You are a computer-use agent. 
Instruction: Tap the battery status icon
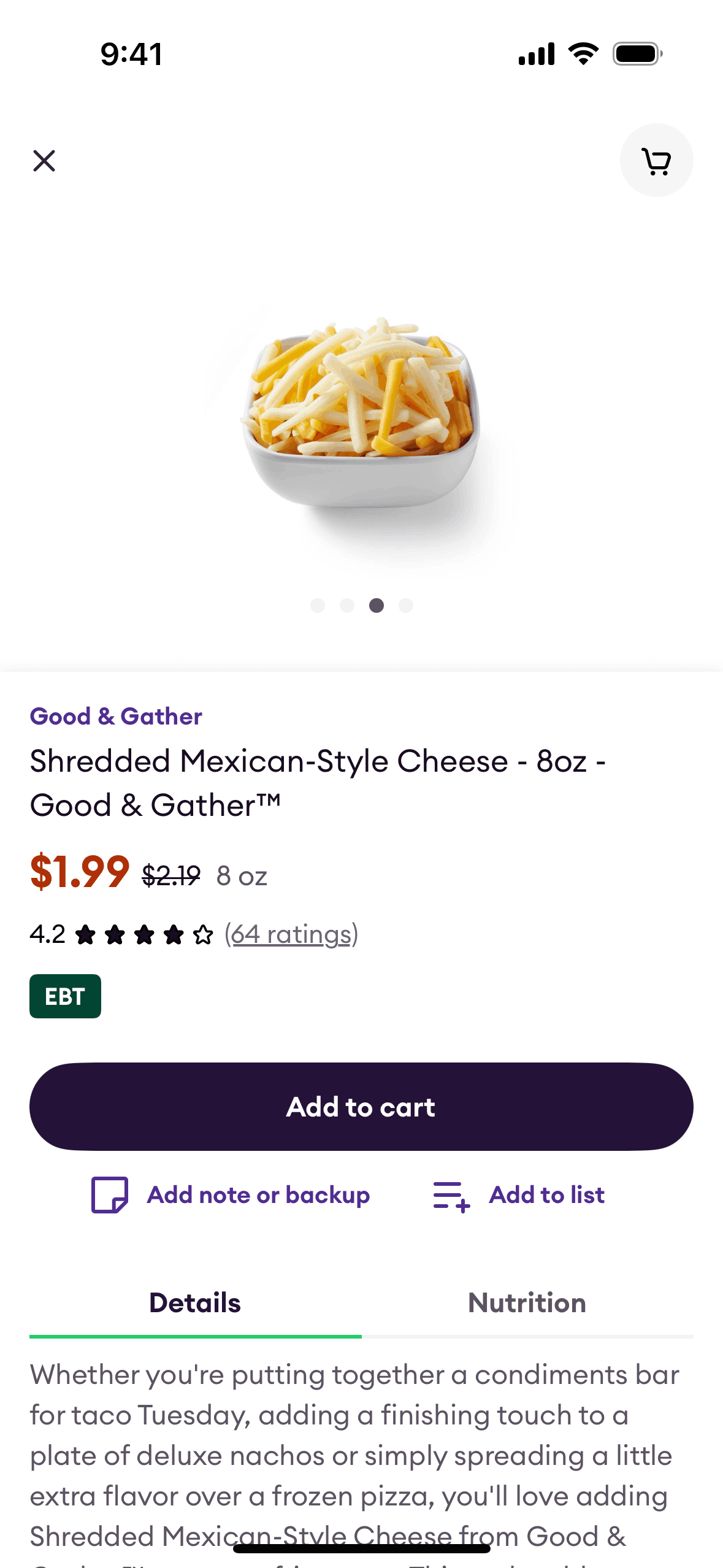point(637,54)
